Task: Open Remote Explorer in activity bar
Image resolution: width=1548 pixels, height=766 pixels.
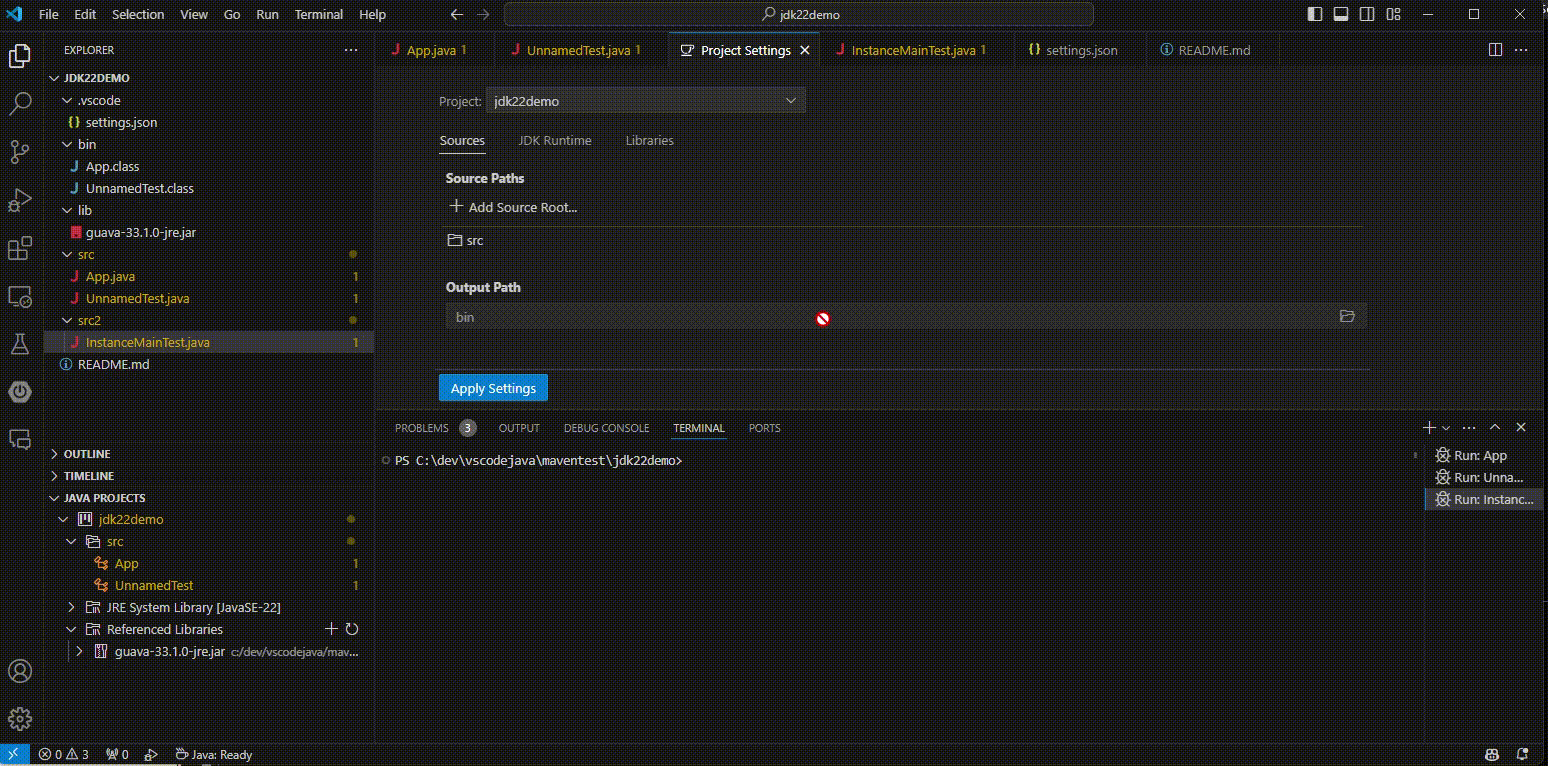Action: click(x=19, y=297)
